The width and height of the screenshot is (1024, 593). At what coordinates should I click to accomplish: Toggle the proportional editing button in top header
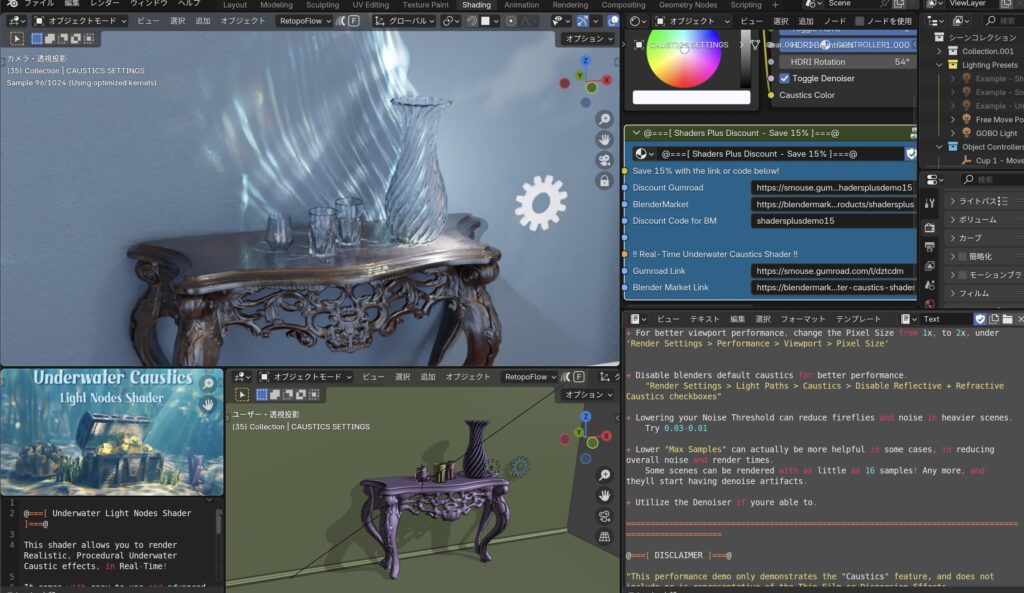click(511, 21)
